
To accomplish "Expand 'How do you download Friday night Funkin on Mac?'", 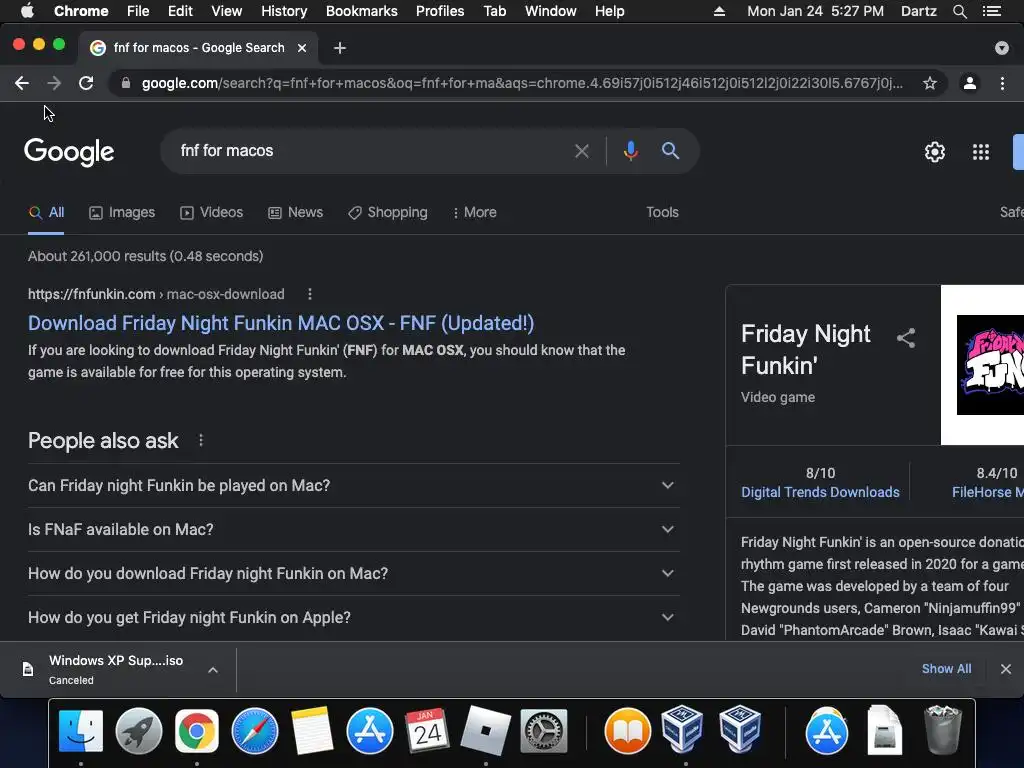I will 353,573.
